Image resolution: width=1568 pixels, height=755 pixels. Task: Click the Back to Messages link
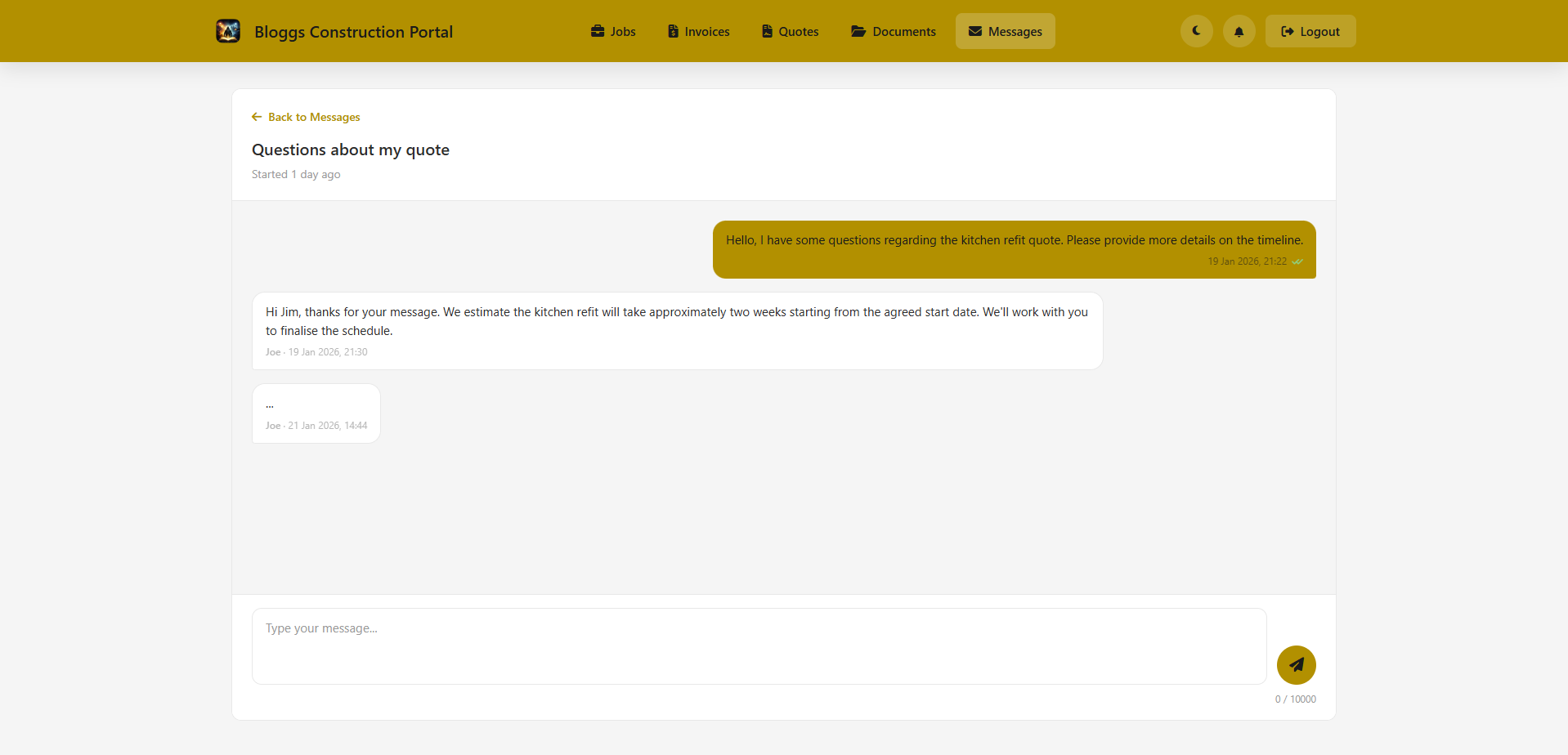(x=313, y=117)
